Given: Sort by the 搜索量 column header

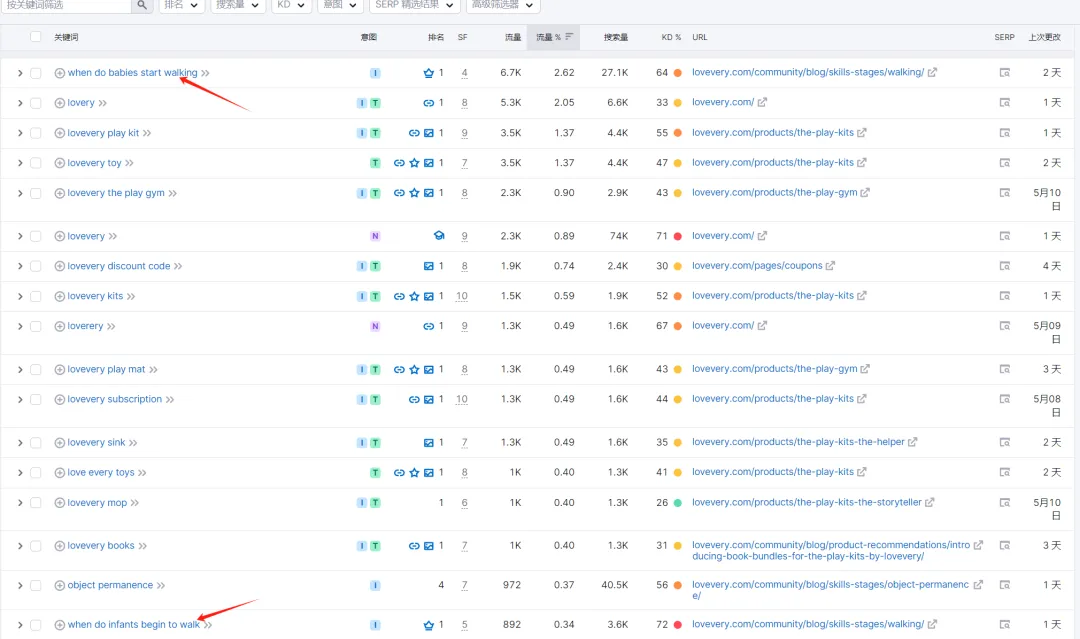Looking at the screenshot, I should click(x=616, y=37).
